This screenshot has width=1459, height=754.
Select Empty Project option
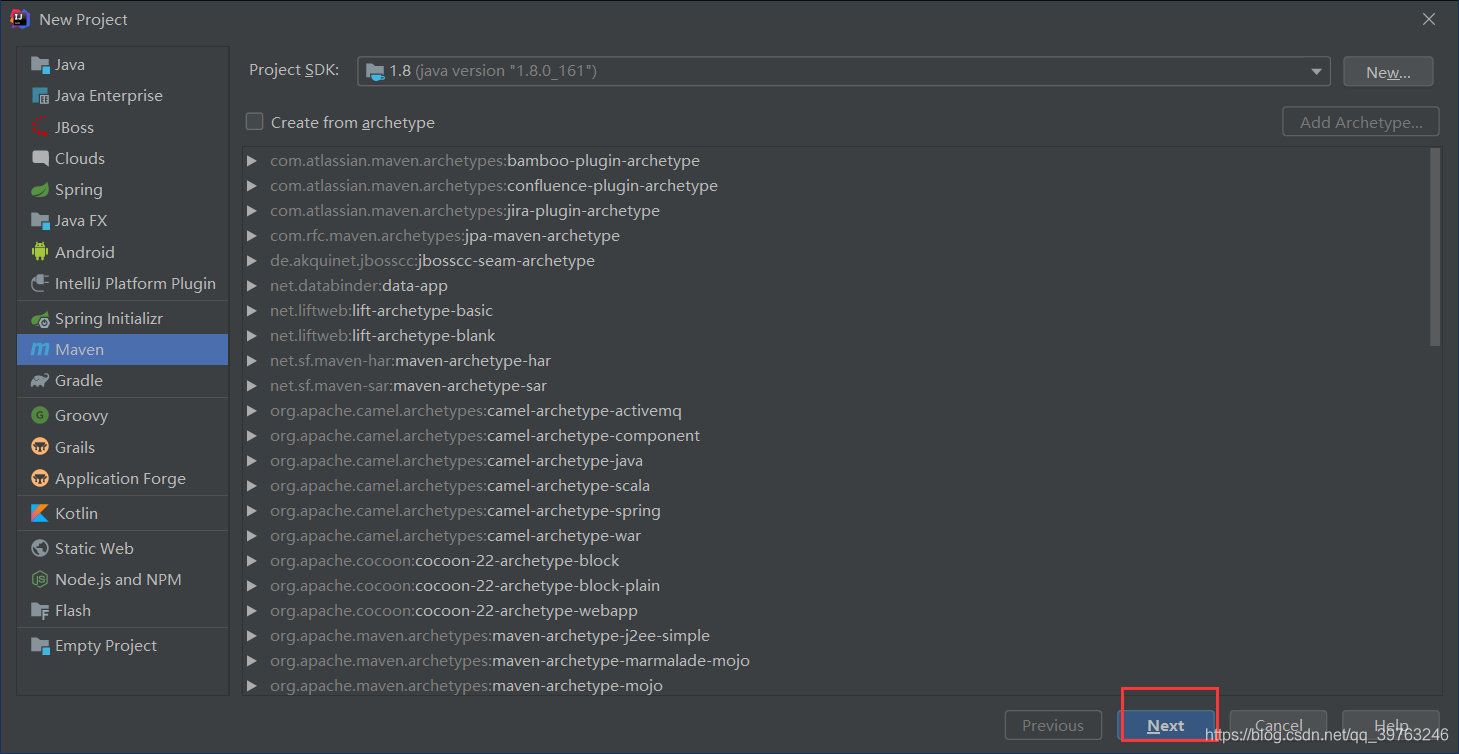coord(123,646)
